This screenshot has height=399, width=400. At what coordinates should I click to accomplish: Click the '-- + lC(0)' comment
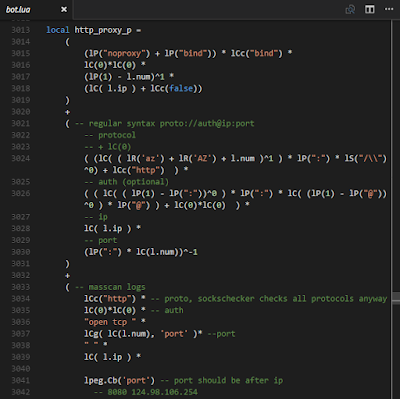pos(107,147)
